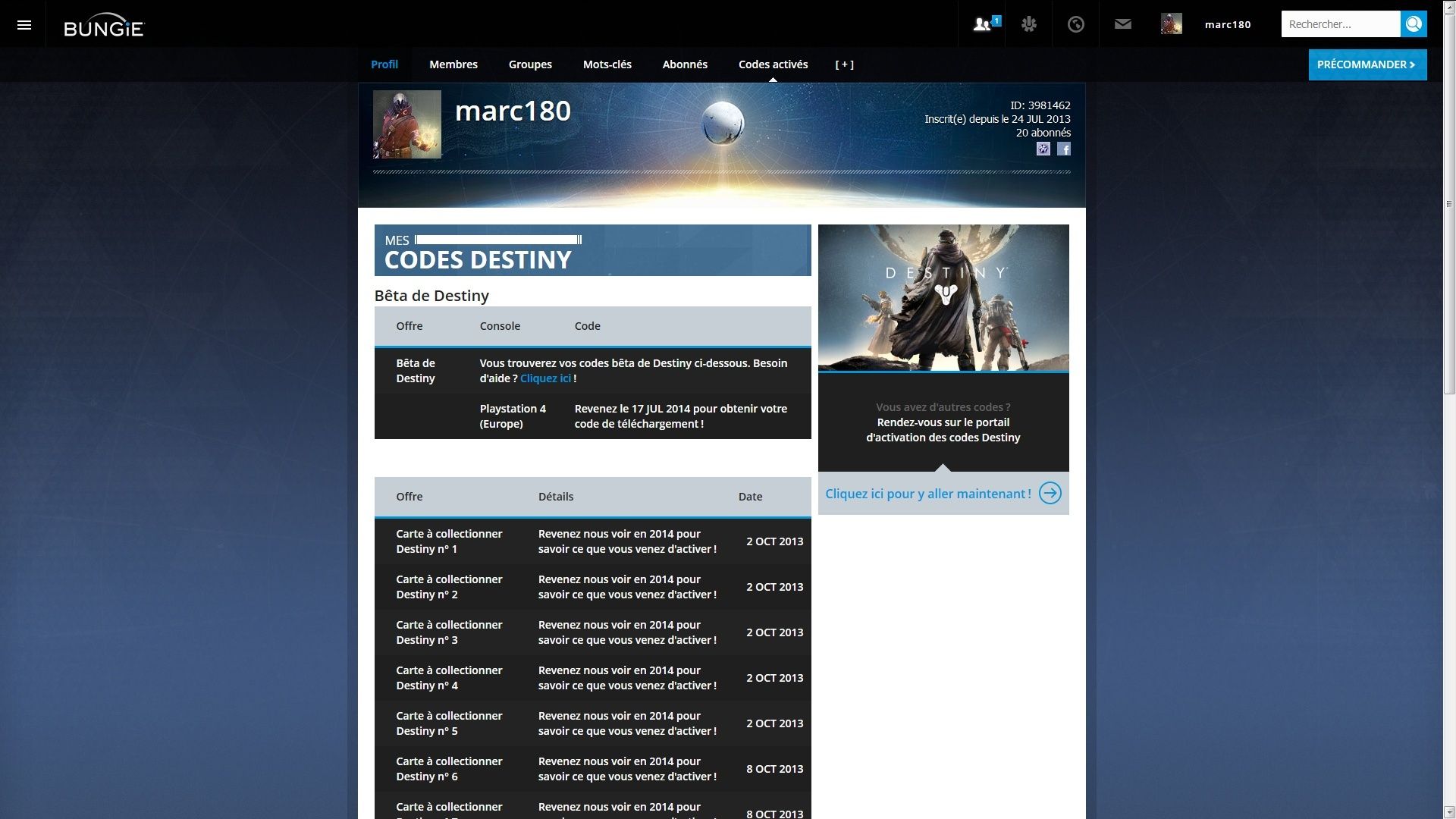Click the small header avatar icon
This screenshot has width=1456, height=819.
point(1171,24)
